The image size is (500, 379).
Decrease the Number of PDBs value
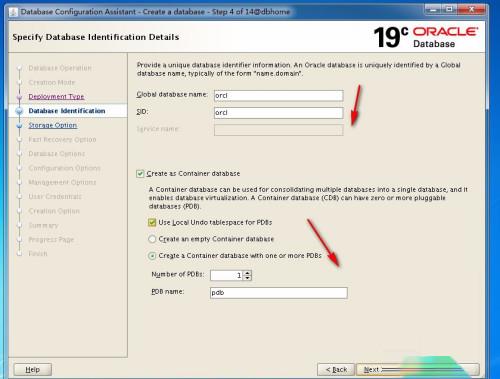point(247,278)
